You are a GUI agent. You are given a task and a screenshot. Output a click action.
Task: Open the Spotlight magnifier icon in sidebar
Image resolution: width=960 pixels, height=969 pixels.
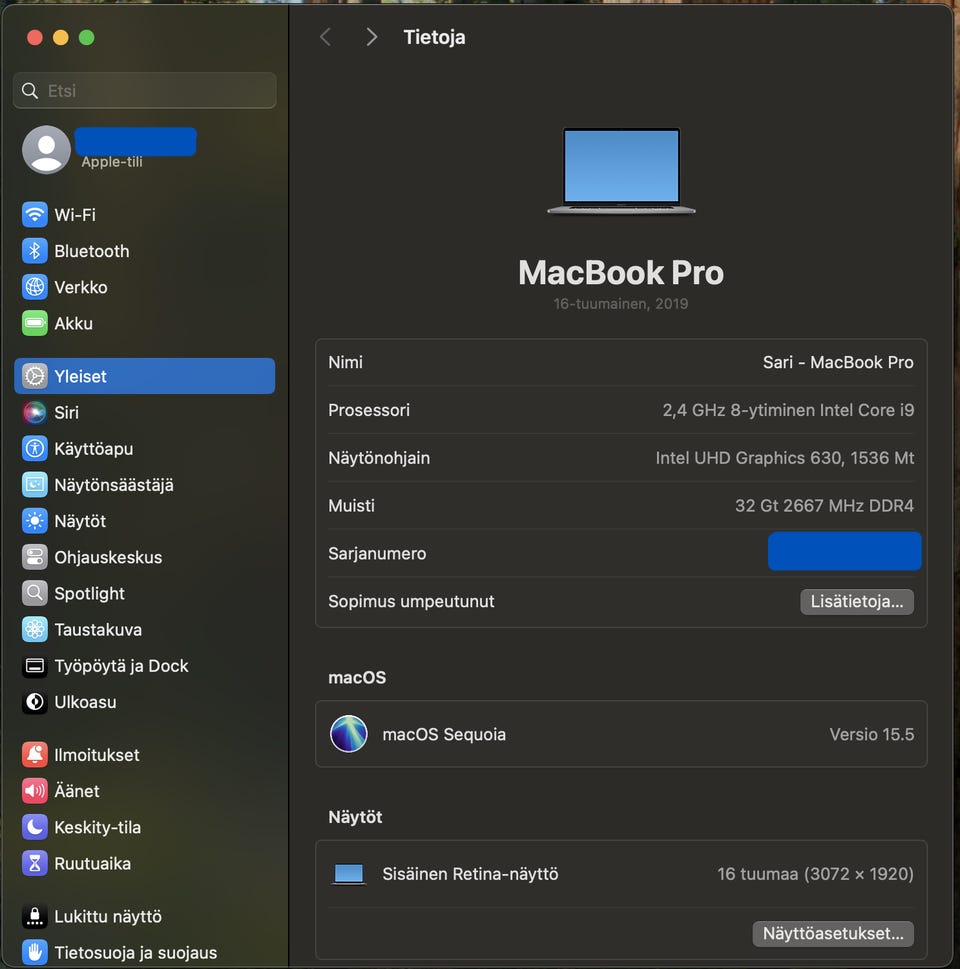click(35, 593)
